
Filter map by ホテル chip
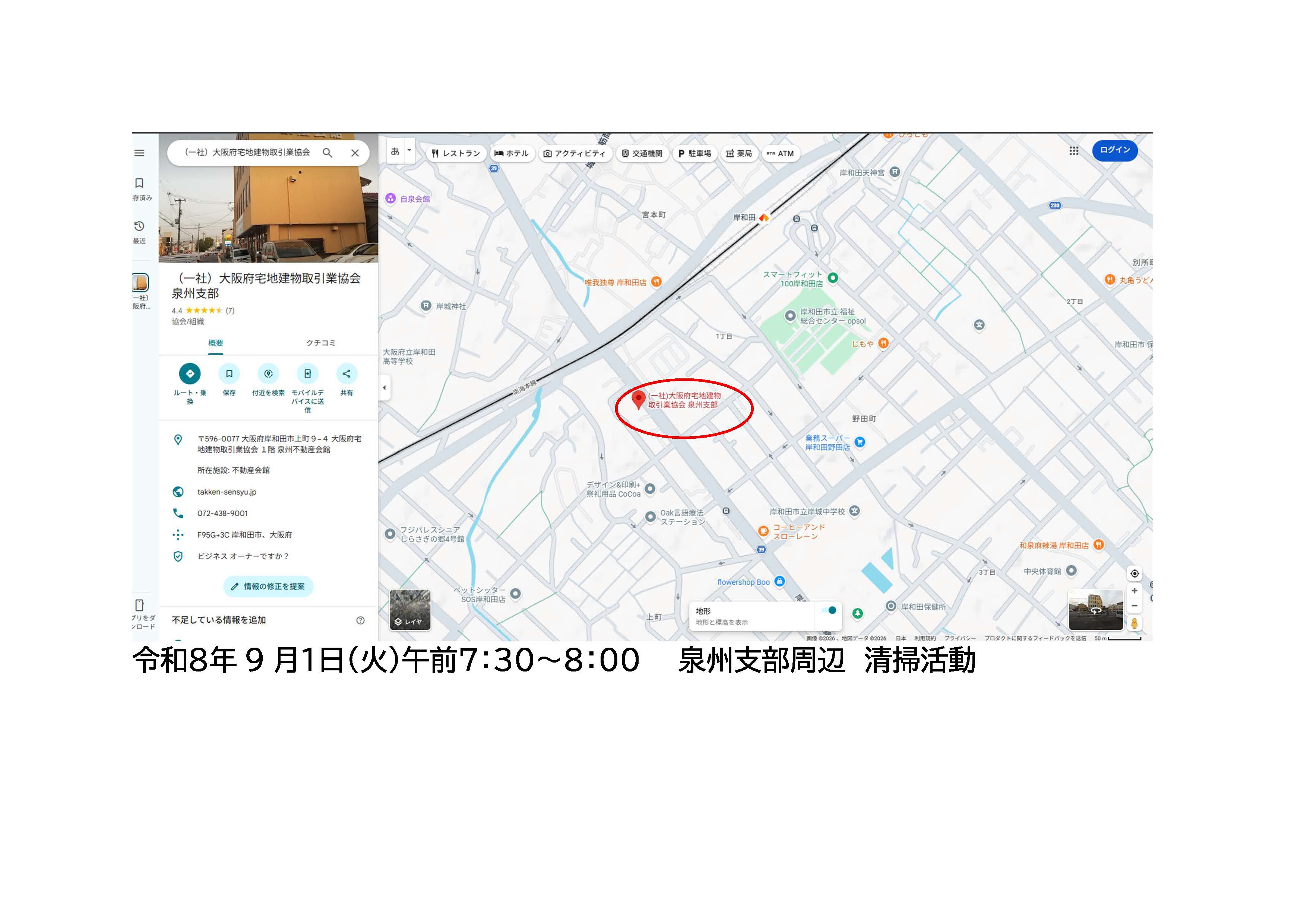point(512,153)
